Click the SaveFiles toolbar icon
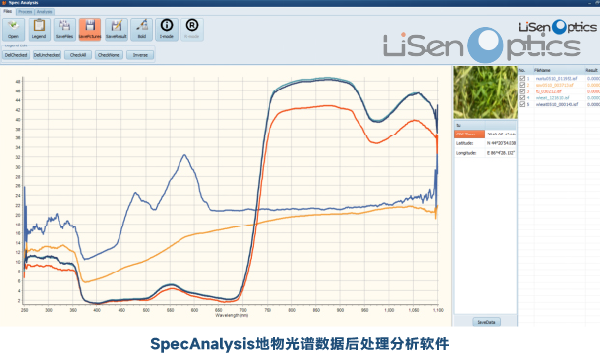The height and width of the screenshot is (363, 600). [64, 29]
